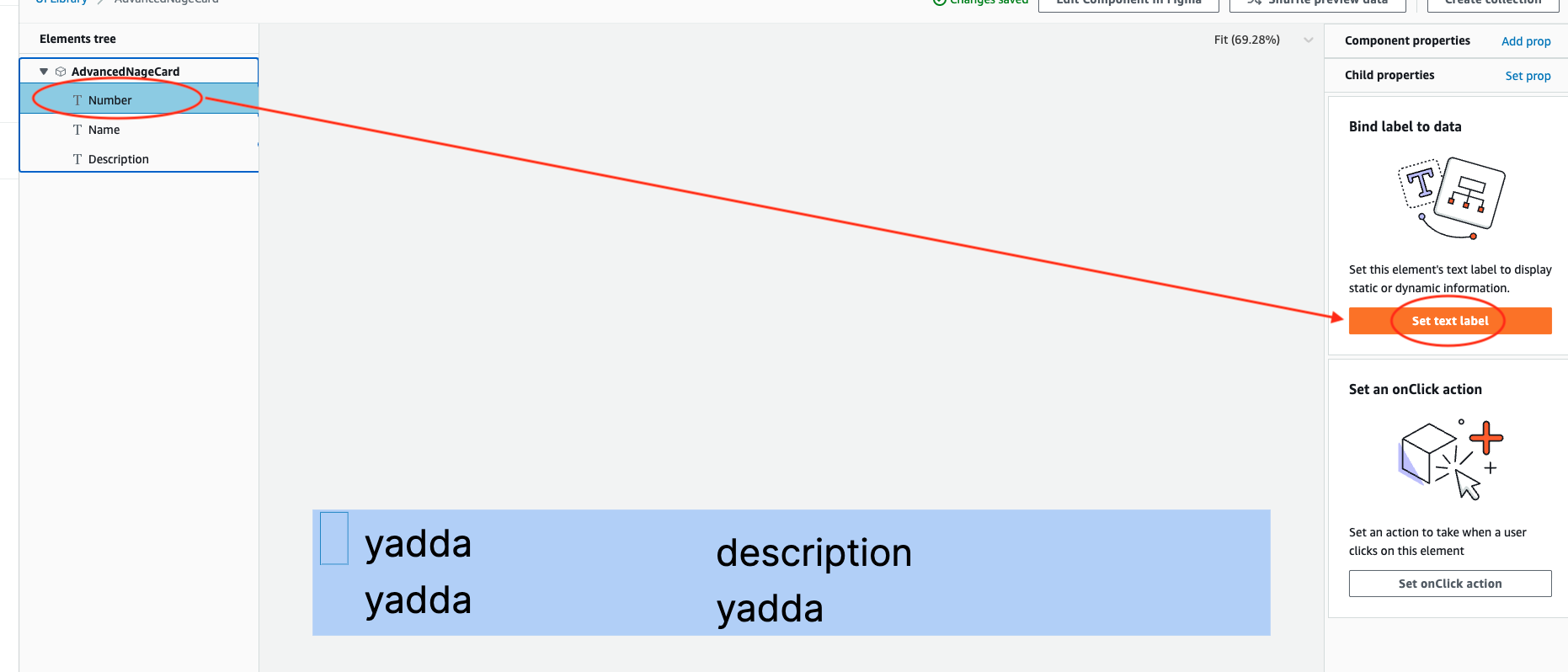This screenshot has height=672, width=1568.
Task: Click the Set prop link
Action: click(x=1528, y=75)
